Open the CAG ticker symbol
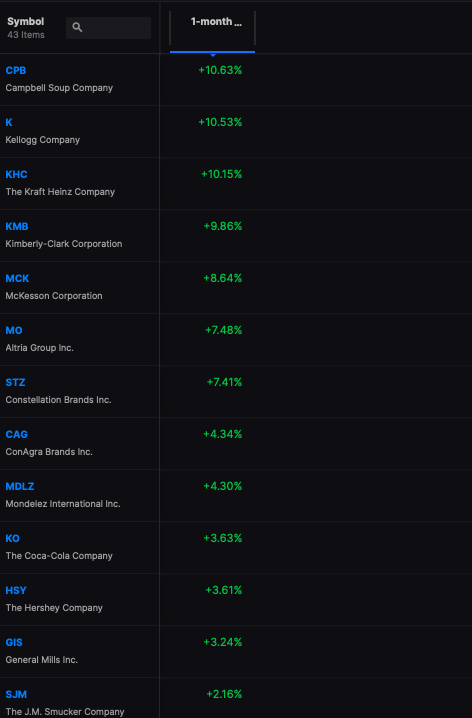 [16, 435]
